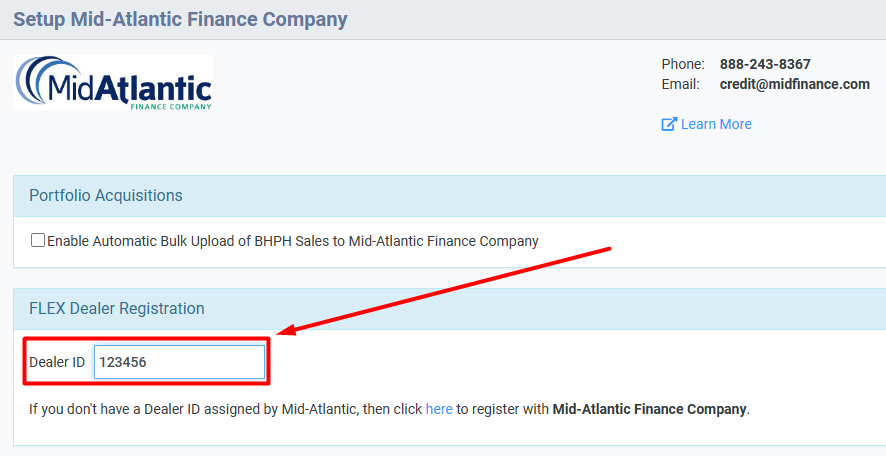Click the Phone: label
The width and height of the screenshot is (886, 456).
click(683, 64)
